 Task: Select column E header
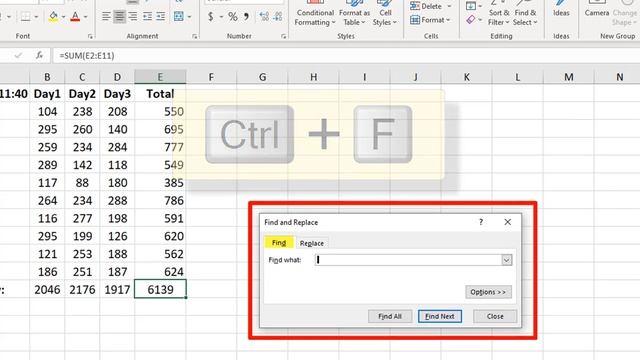[160, 77]
